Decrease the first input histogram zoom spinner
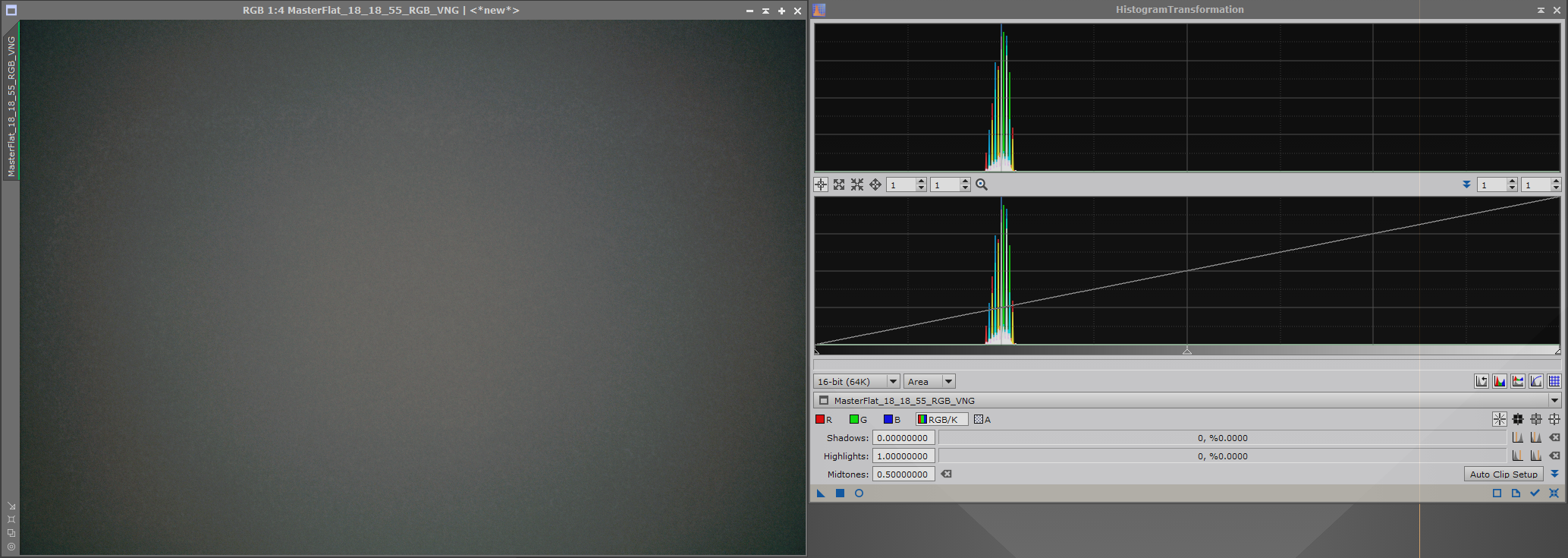The width and height of the screenshot is (1568, 558). (x=921, y=188)
